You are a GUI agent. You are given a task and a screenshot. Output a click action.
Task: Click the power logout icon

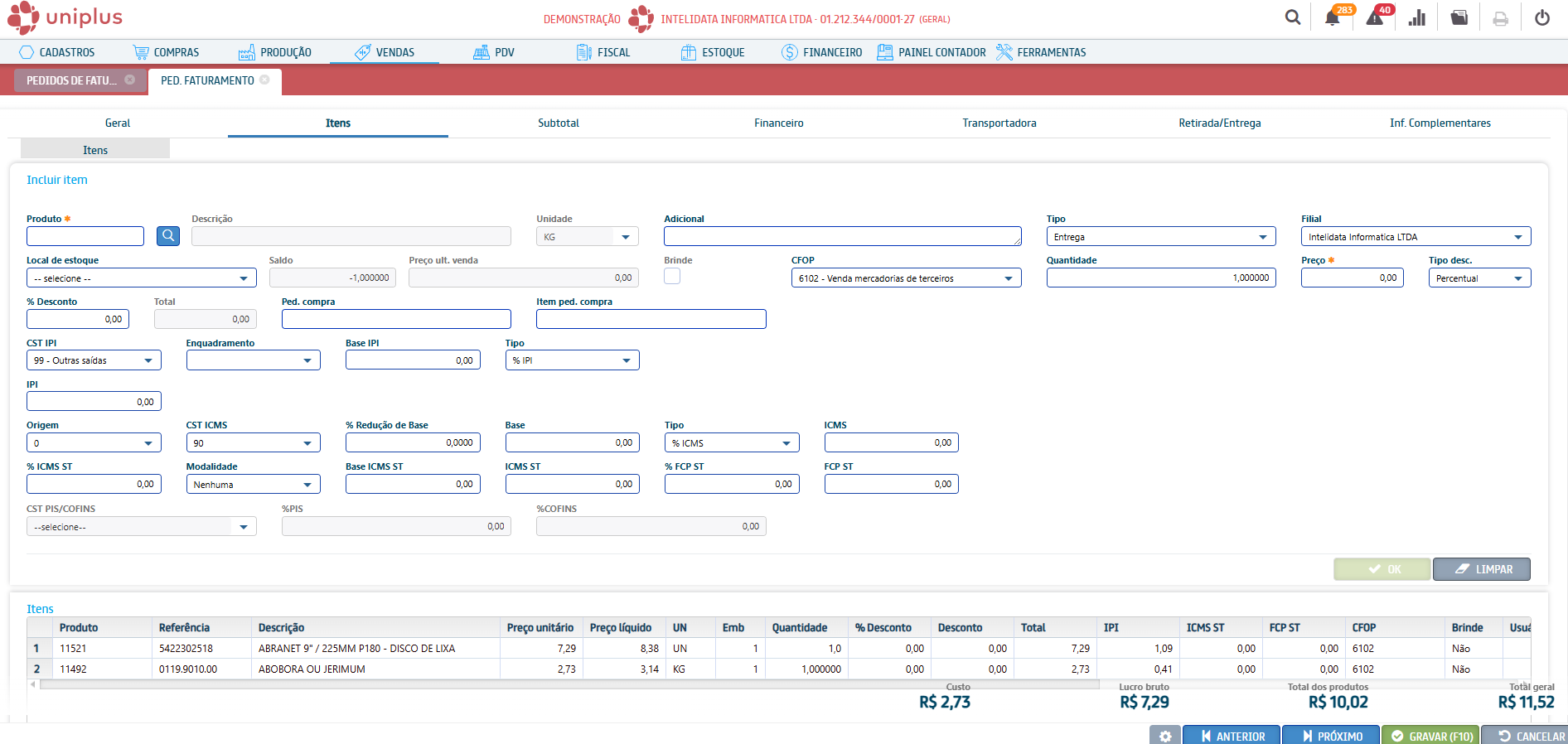click(x=1542, y=18)
